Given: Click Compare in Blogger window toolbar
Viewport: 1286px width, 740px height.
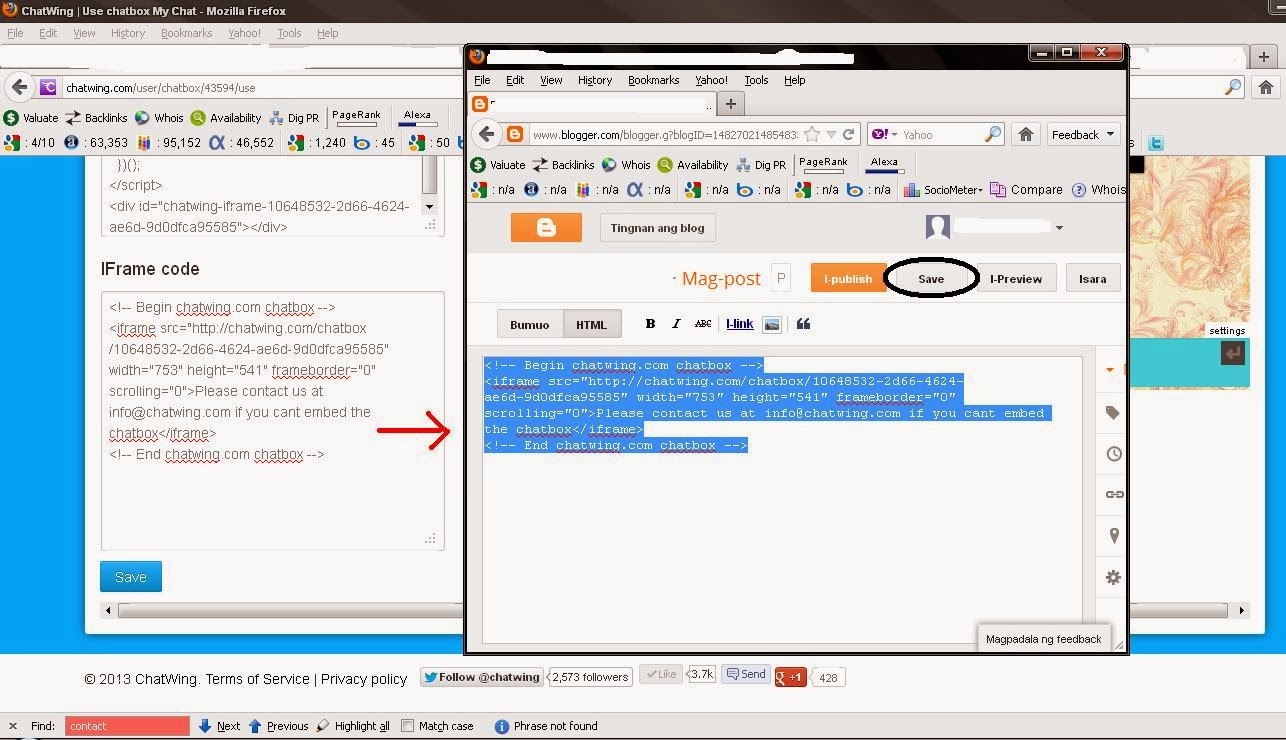Looking at the screenshot, I should [x=1026, y=190].
